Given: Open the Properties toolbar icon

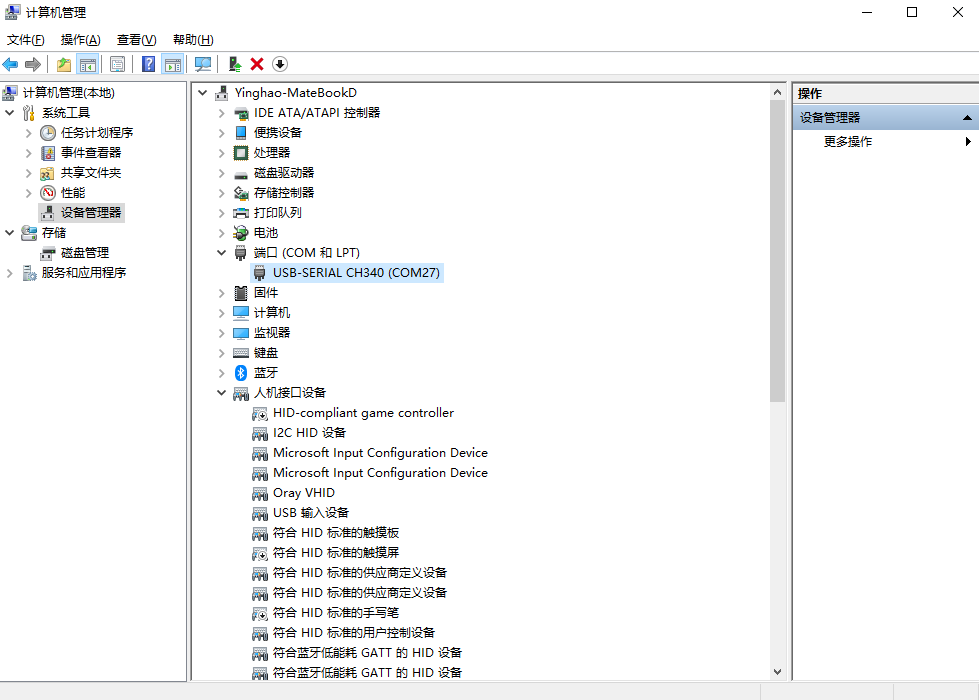Looking at the screenshot, I should tap(117, 64).
